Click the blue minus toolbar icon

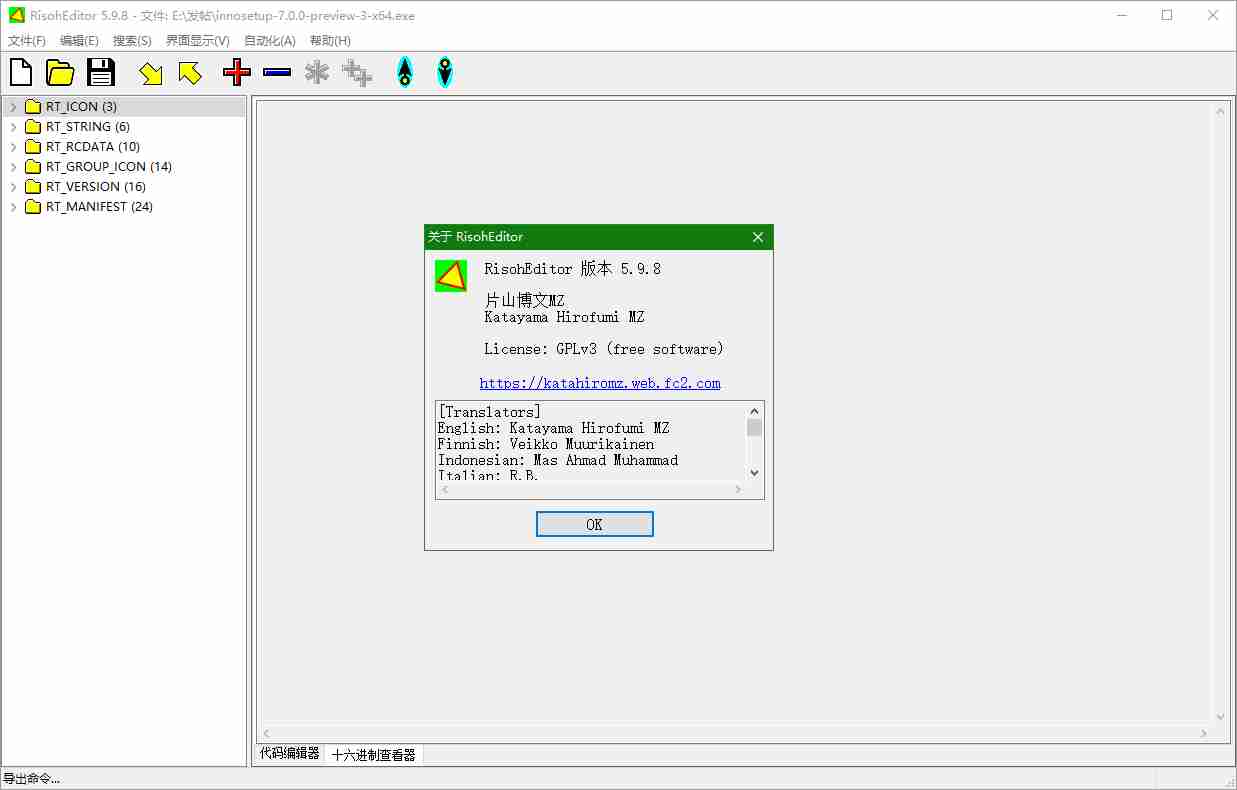coord(277,72)
